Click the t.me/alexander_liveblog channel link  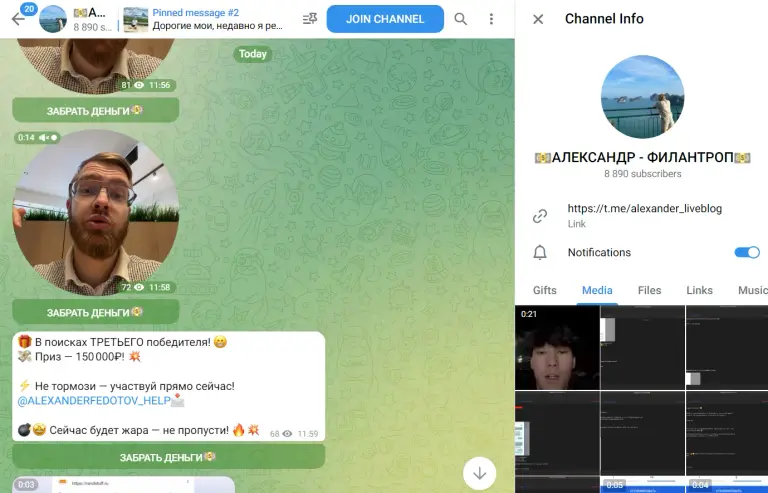pyautogui.click(x=645, y=209)
